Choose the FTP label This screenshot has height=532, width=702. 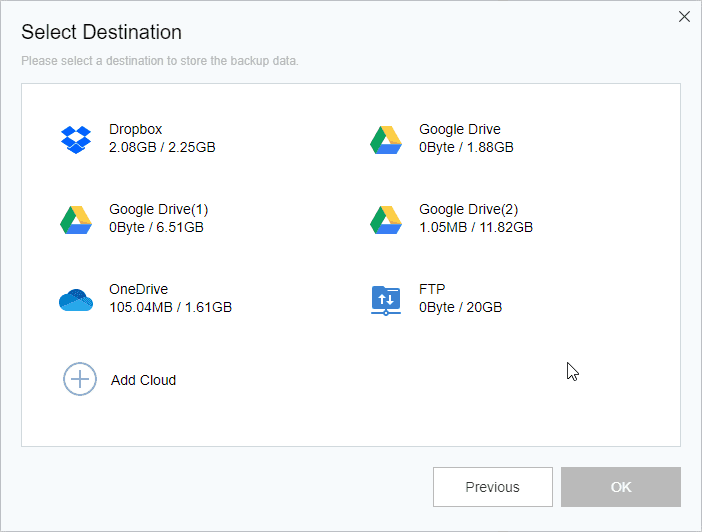432,289
